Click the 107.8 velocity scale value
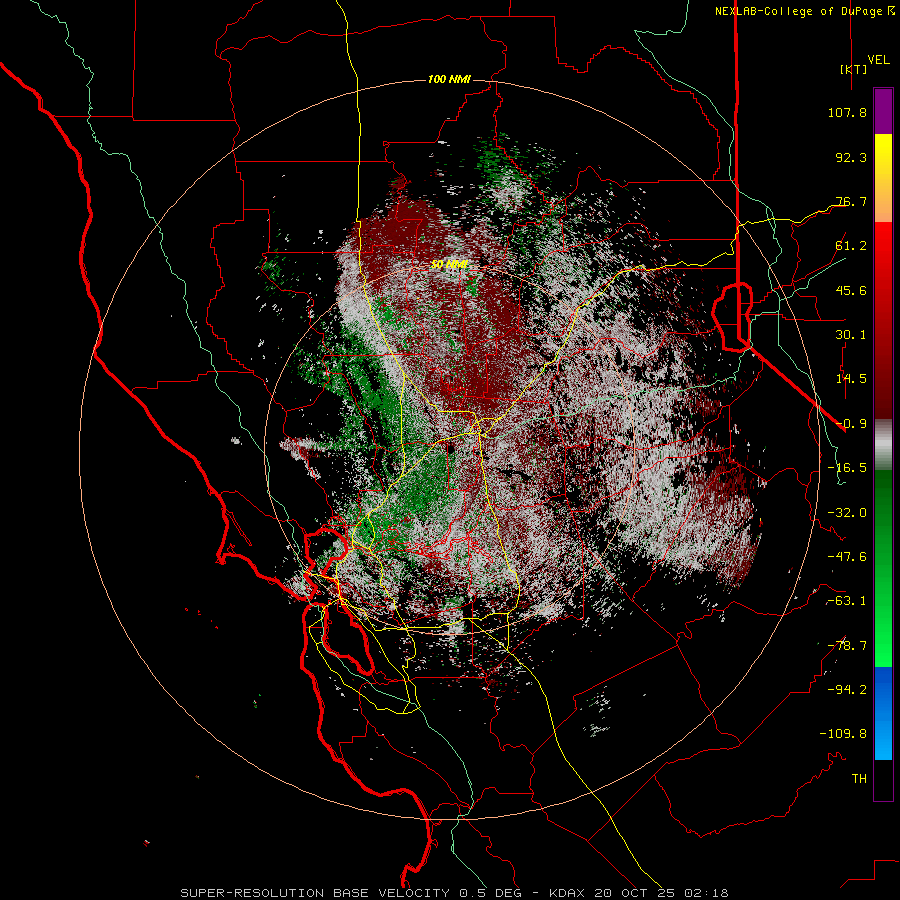900x900 pixels. [847, 112]
